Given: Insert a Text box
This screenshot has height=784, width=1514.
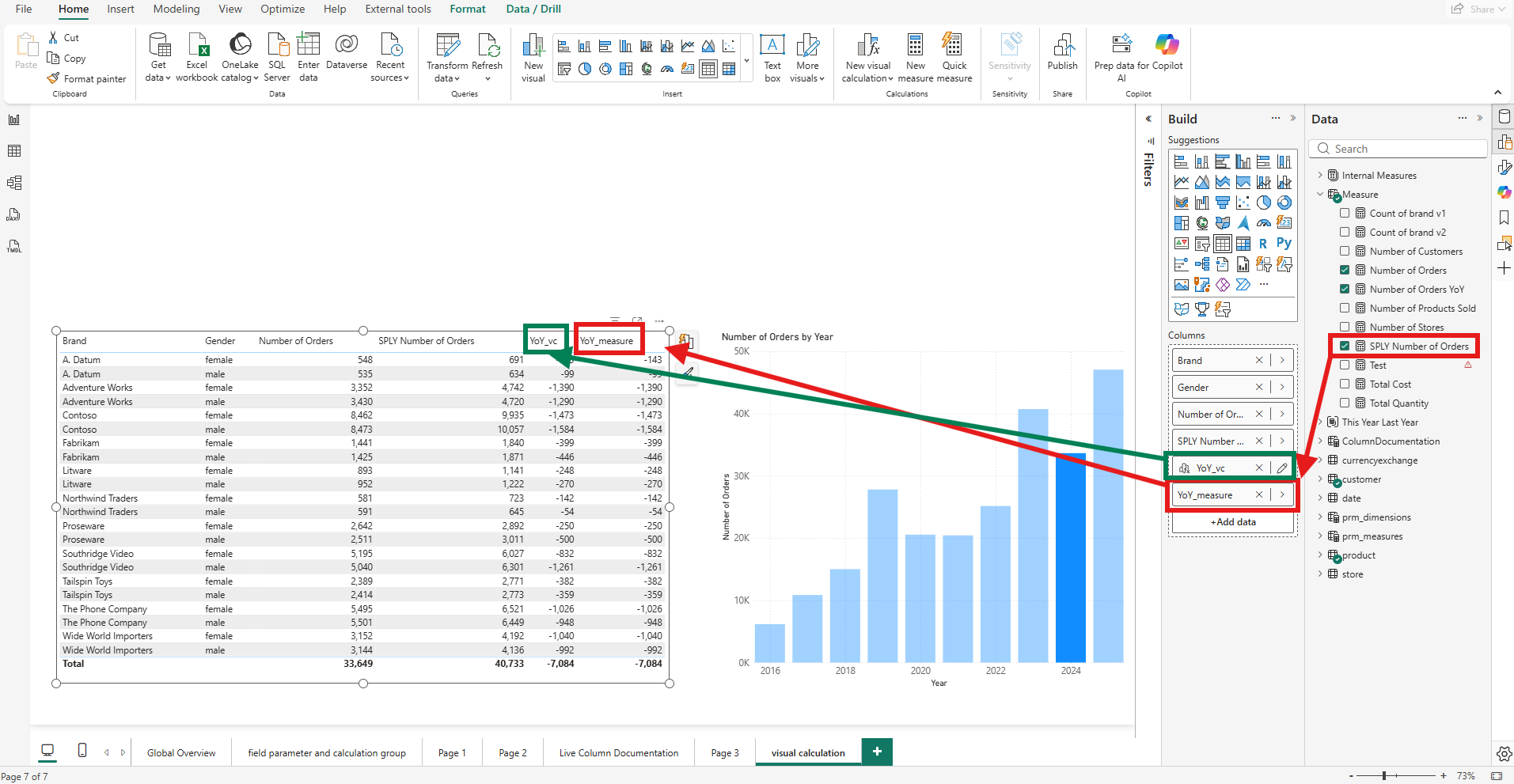Looking at the screenshot, I should tap(772, 58).
